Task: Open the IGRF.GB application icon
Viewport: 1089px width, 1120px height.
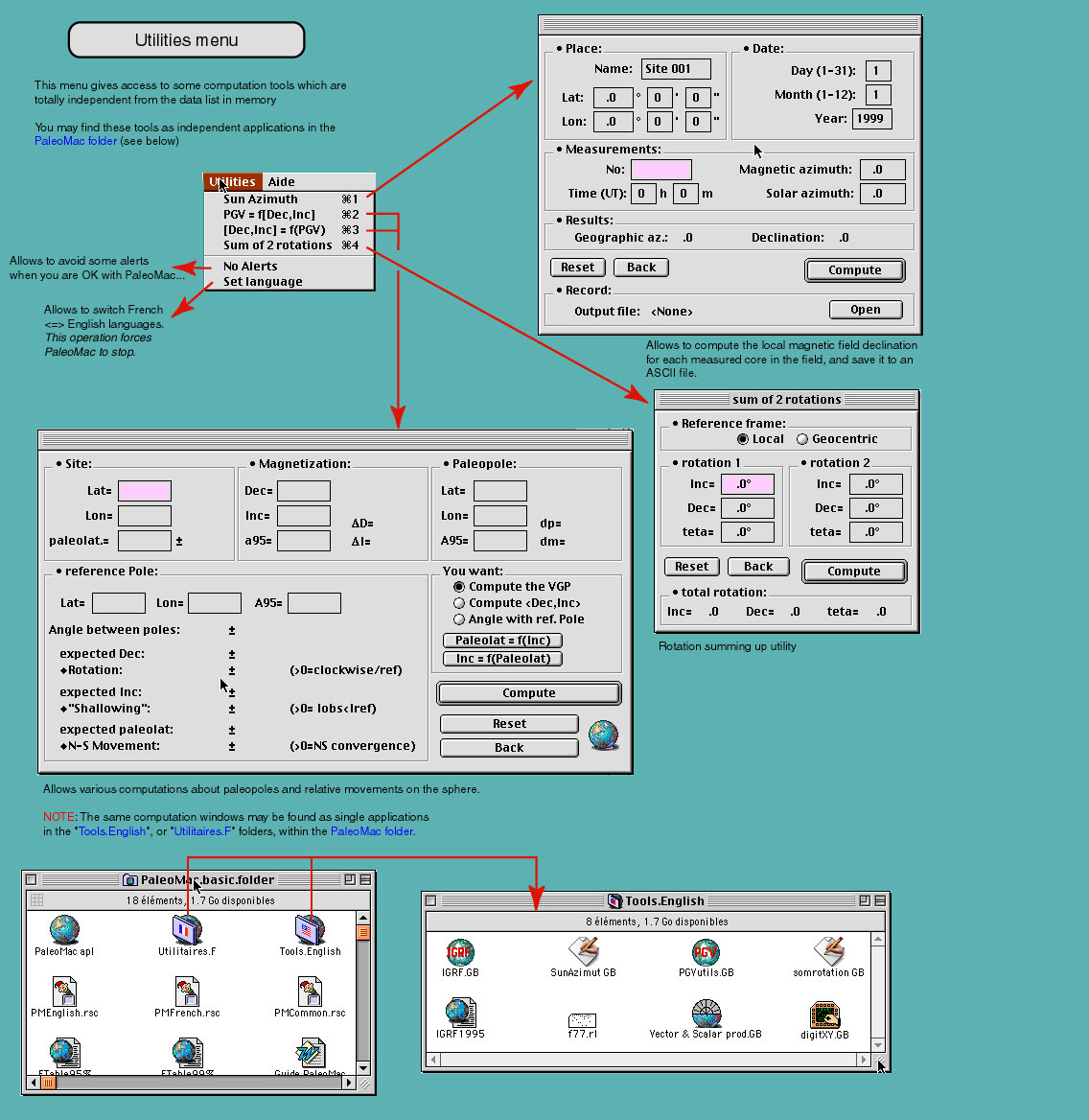Action: click(460, 951)
